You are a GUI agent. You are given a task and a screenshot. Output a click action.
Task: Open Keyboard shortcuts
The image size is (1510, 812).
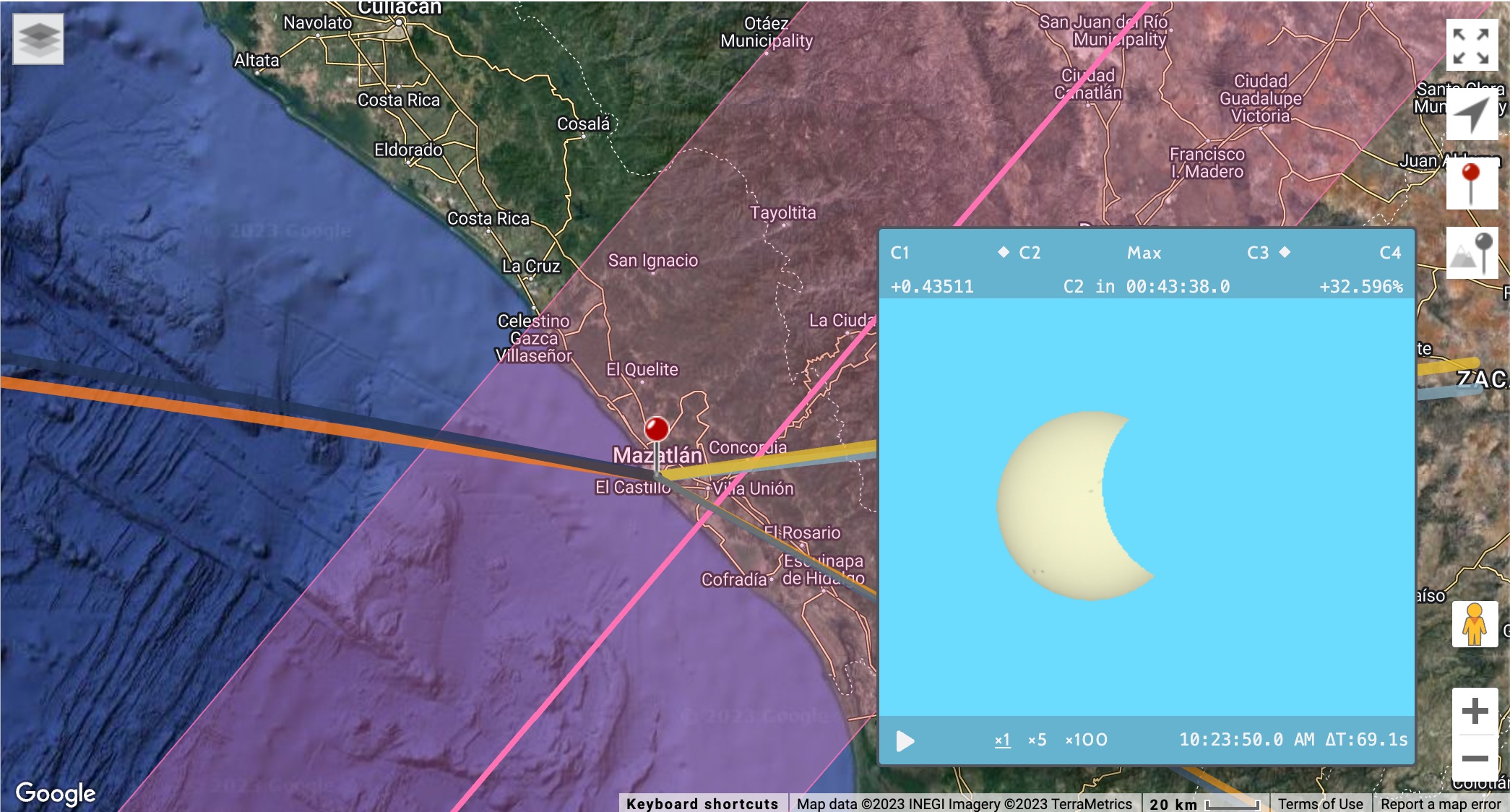pyautogui.click(x=702, y=804)
